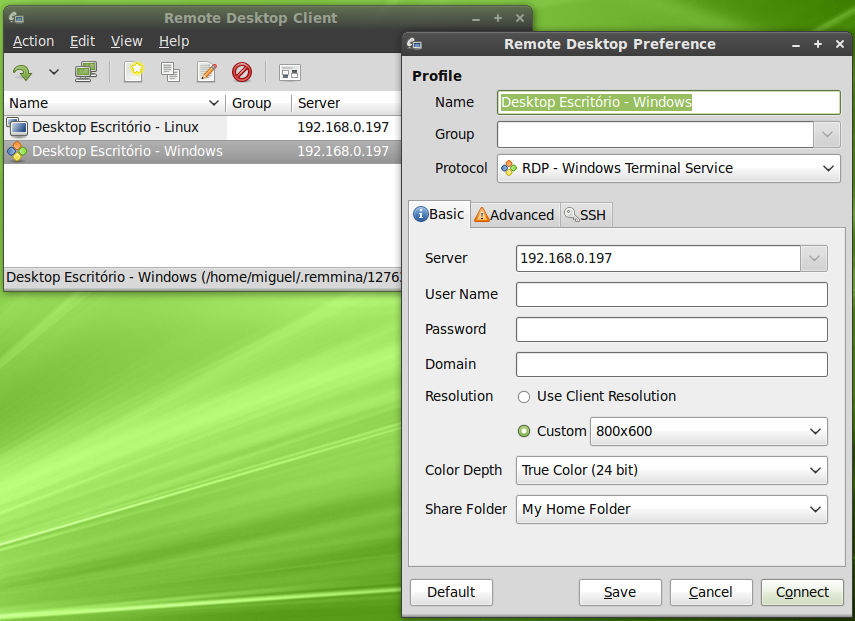Copy the selected connection profile icon
The height and width of the screenshot is (621, 855).
click(x=170, y=72)
